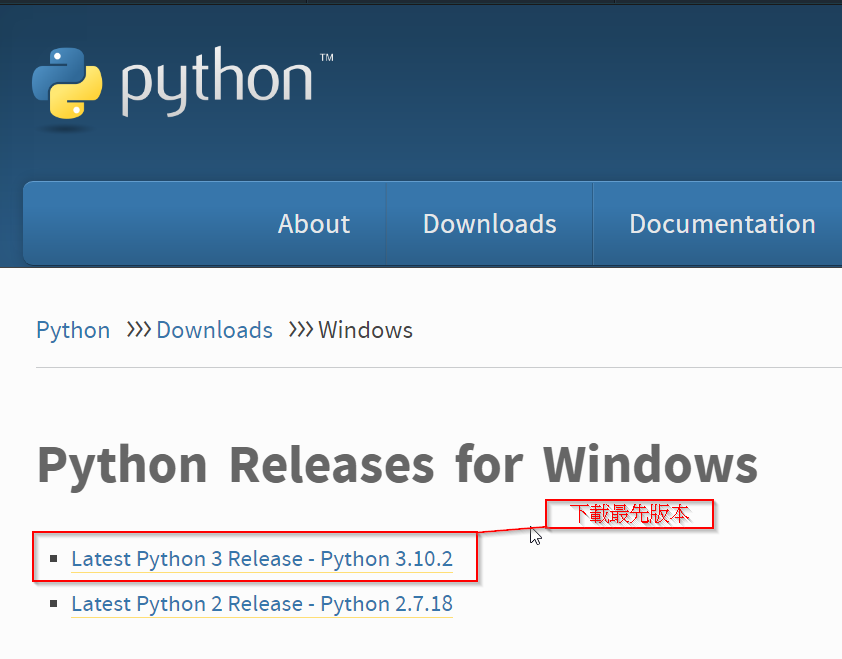Click the red connector line to the annotation

pos(510,529)
